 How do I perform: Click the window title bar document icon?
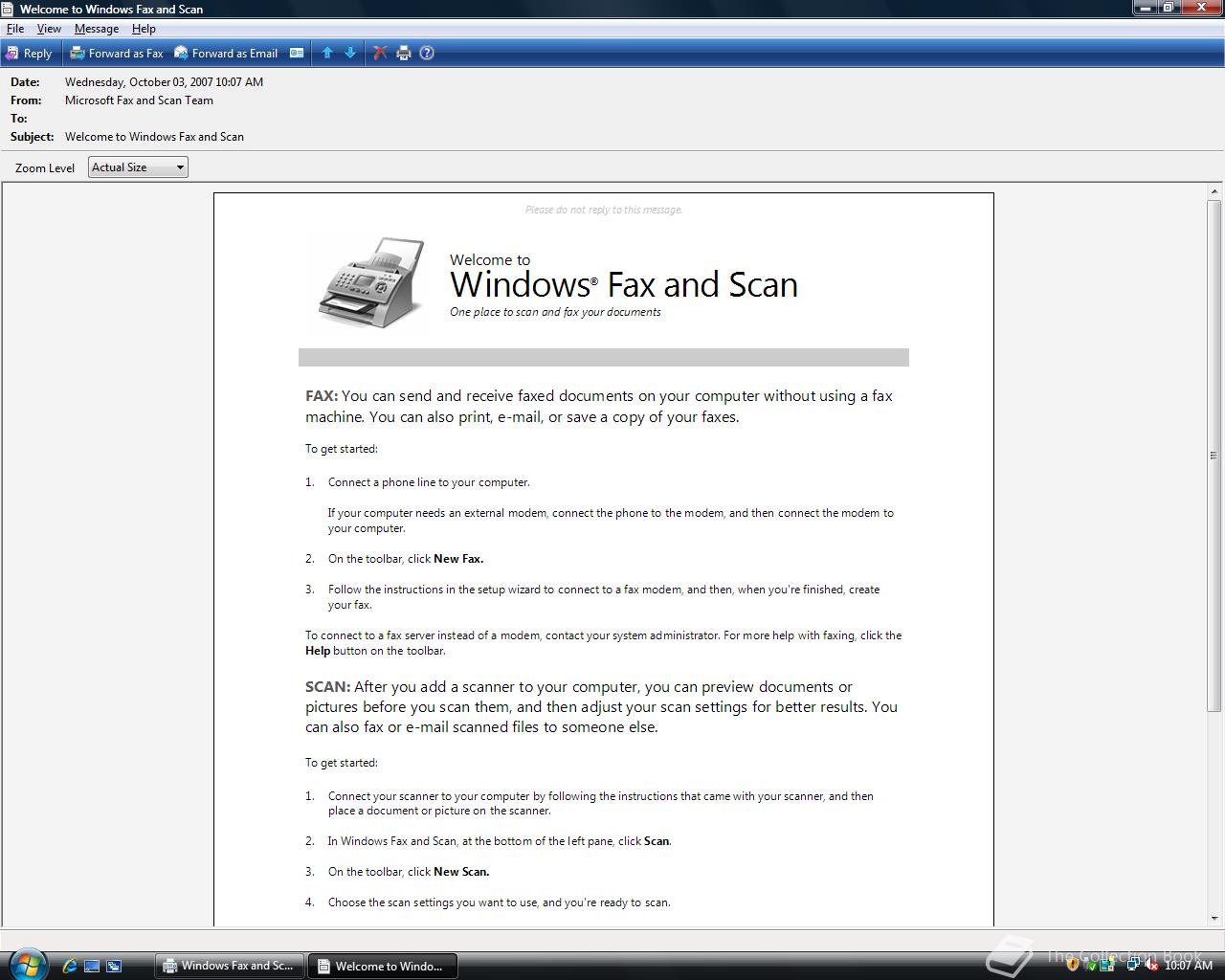click(x=8, y=9)
